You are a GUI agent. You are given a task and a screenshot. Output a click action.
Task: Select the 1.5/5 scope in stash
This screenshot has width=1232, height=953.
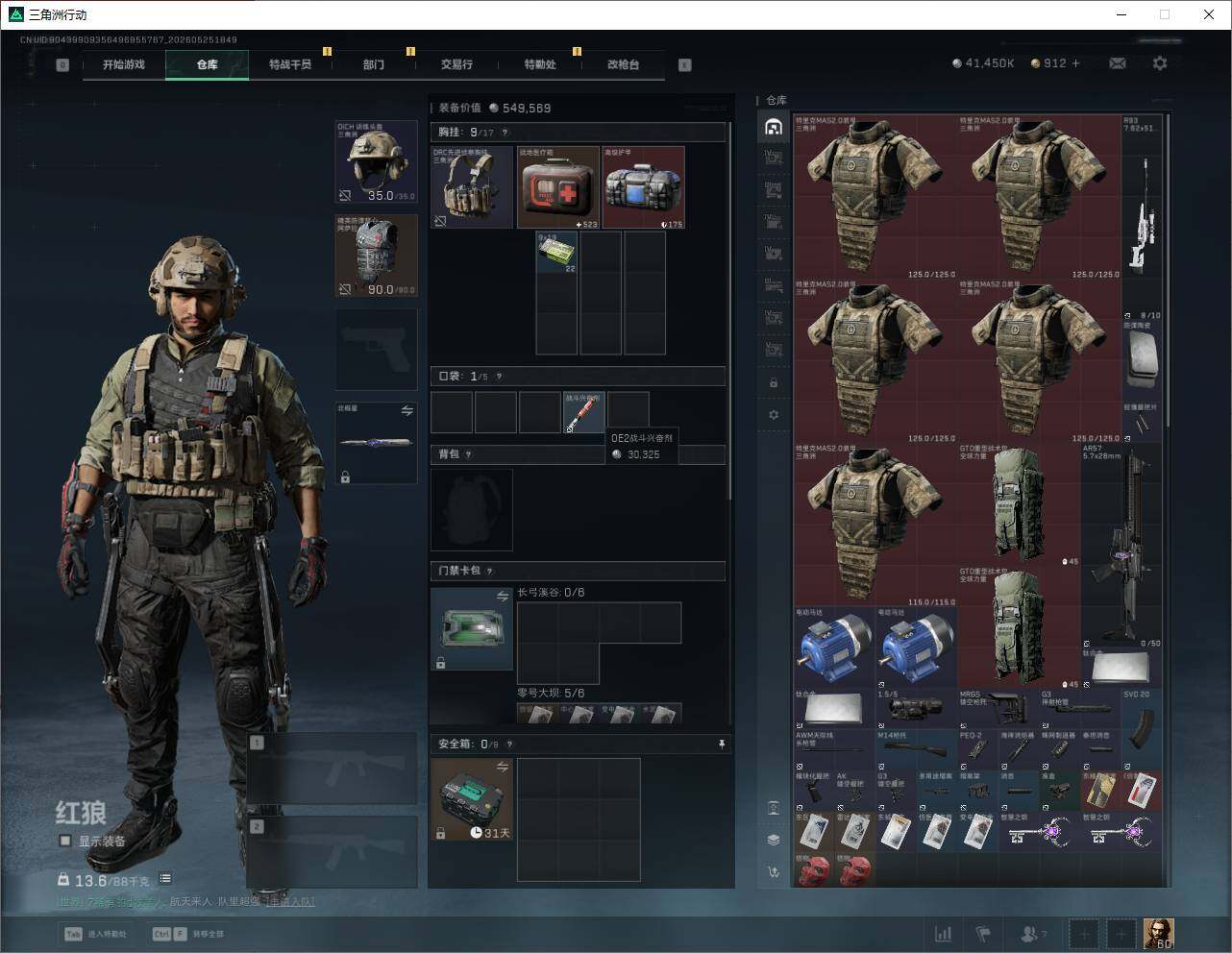click(x=916, y=710)
